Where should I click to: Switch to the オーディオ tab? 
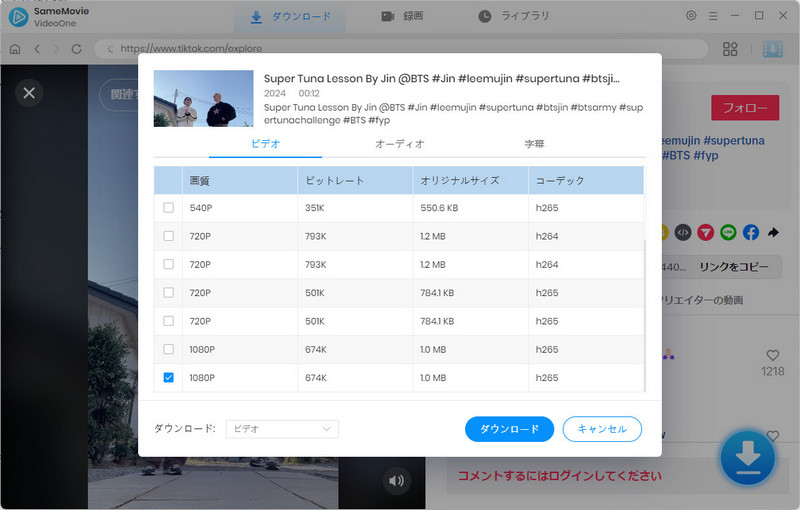pyautogui.click(x=400, y=144)
